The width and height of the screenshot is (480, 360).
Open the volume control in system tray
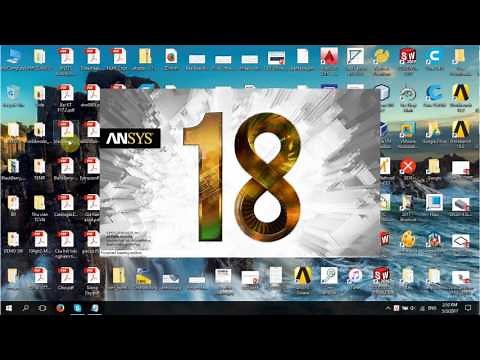click(x=413, y=308)
